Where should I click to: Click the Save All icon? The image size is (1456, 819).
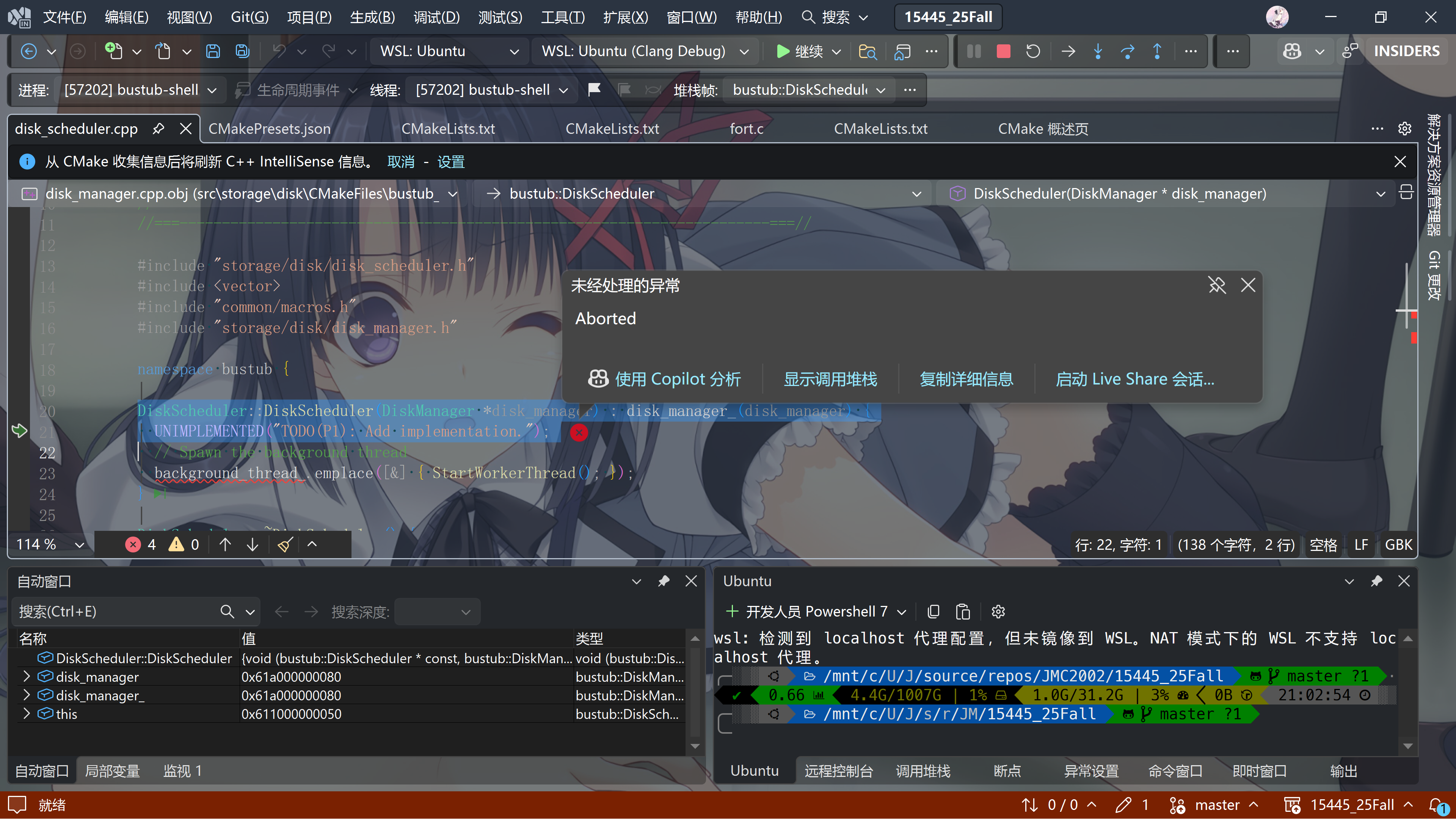click(243, 52)
